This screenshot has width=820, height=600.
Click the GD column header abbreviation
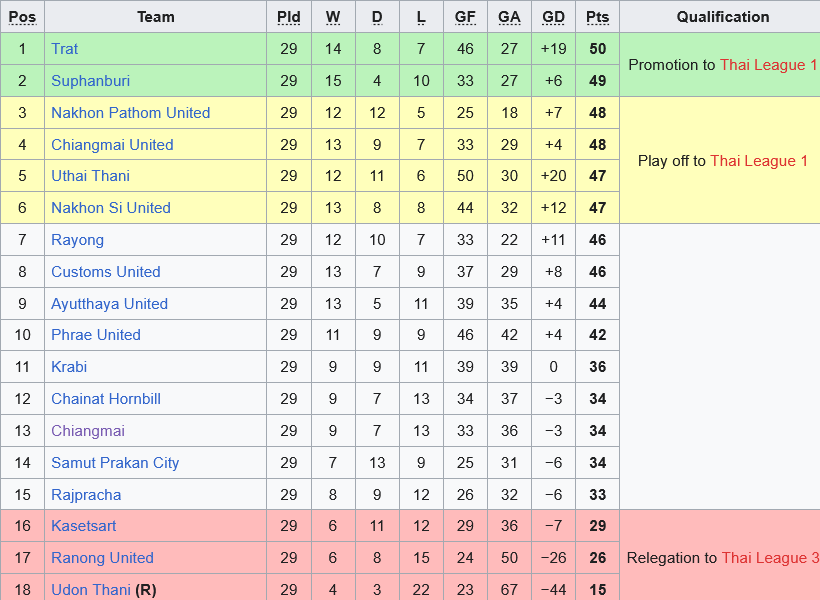(x=553, y=17)
